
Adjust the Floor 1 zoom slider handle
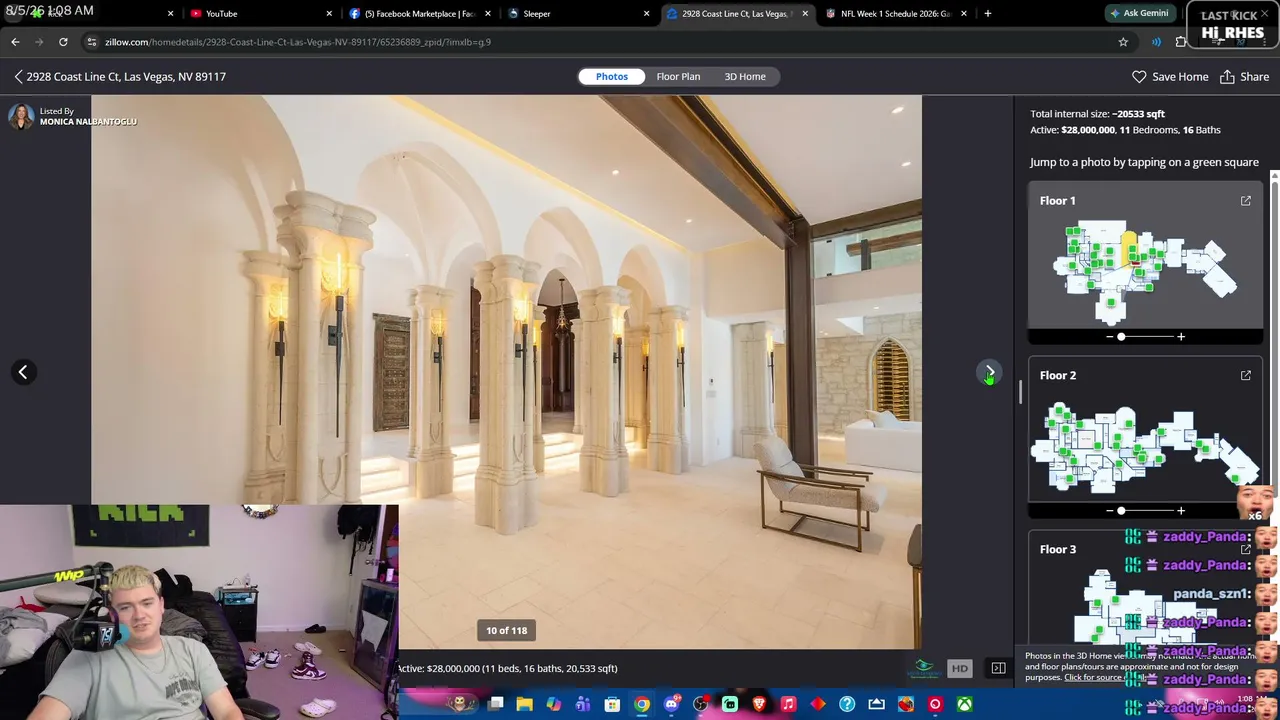(x=1121, y=337)
